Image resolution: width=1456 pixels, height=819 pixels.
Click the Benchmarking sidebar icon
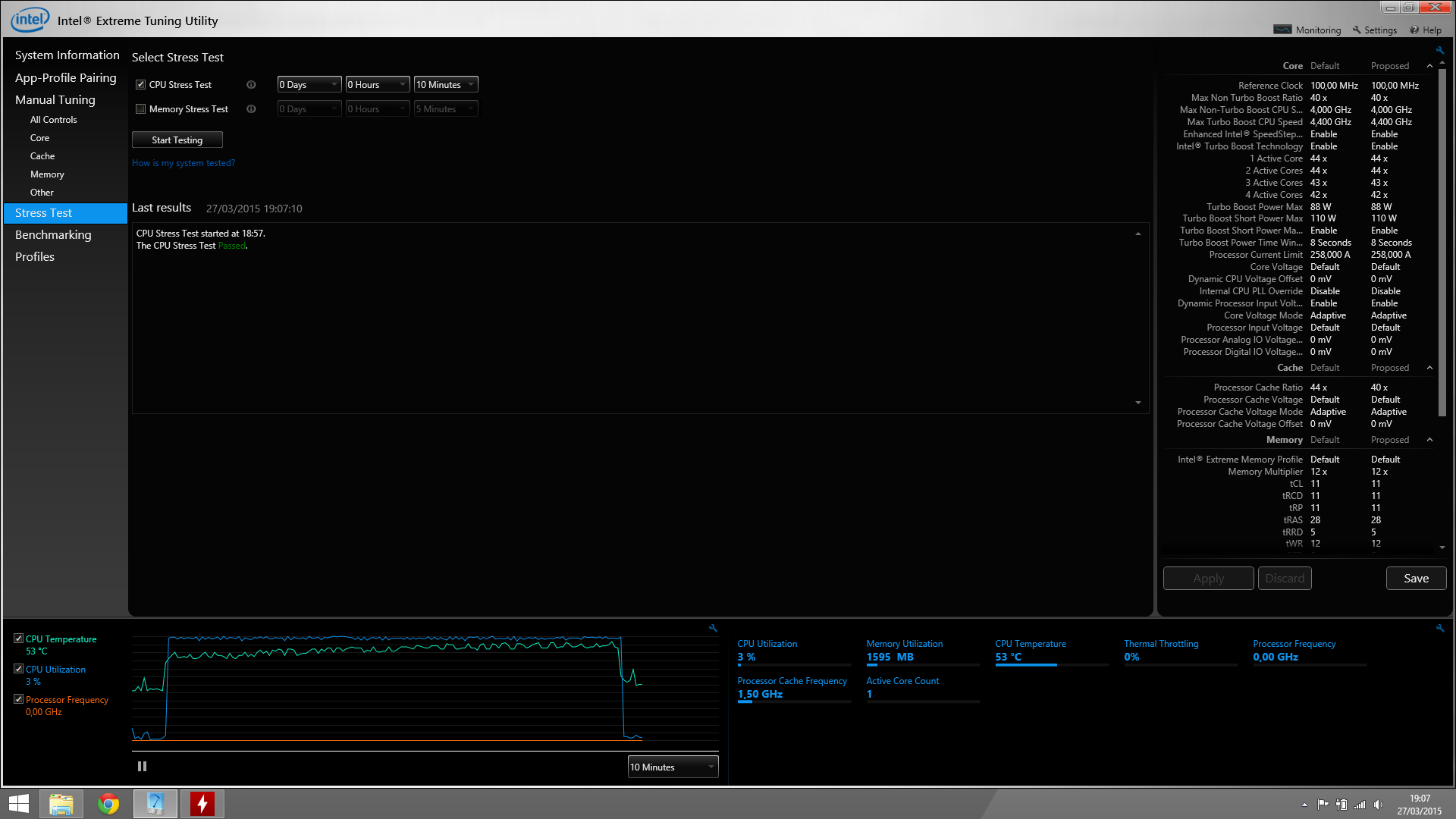[x=52, y=234]
